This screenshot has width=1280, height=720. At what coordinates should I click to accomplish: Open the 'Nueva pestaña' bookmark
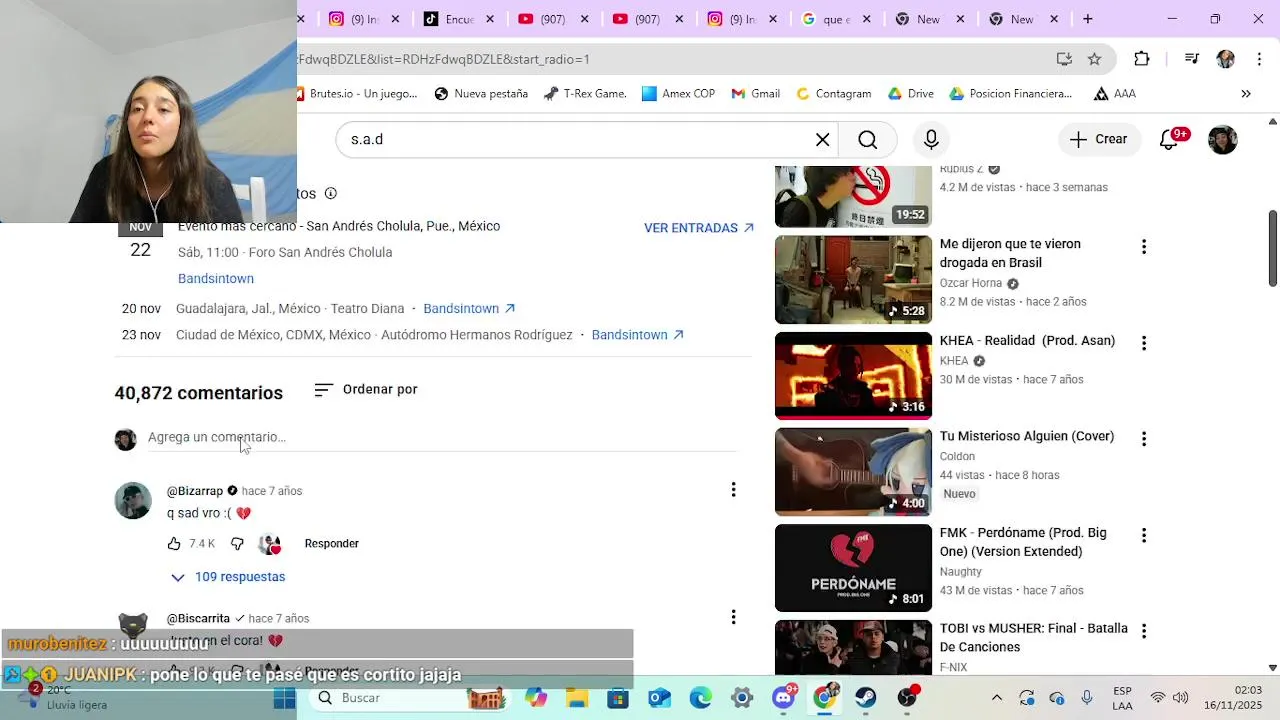481,94
